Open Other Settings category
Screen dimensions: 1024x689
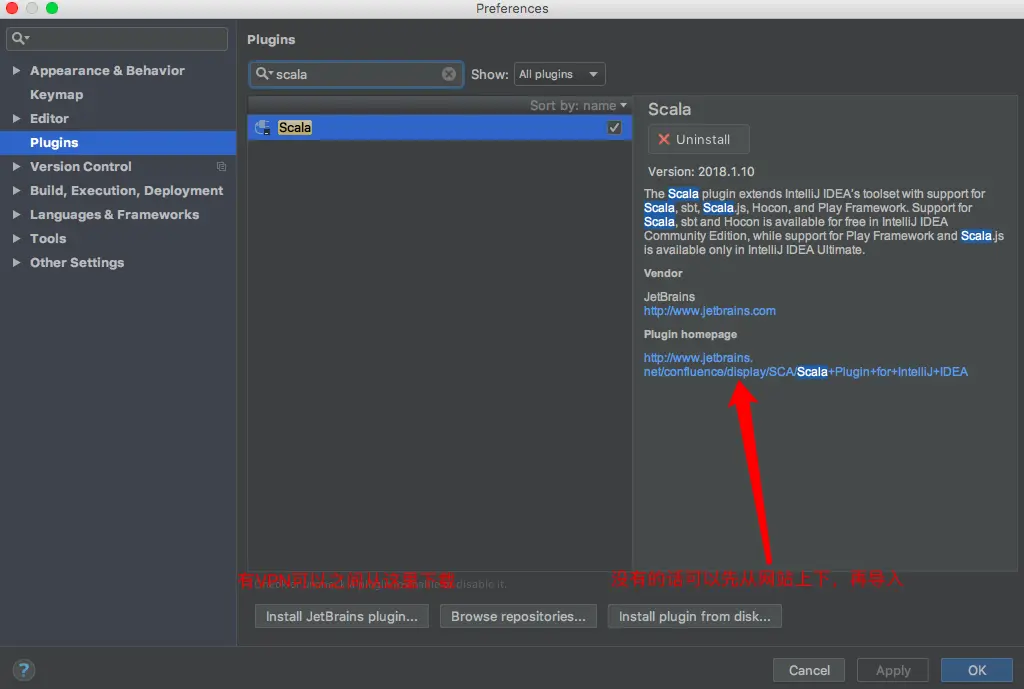pos(76,263)
